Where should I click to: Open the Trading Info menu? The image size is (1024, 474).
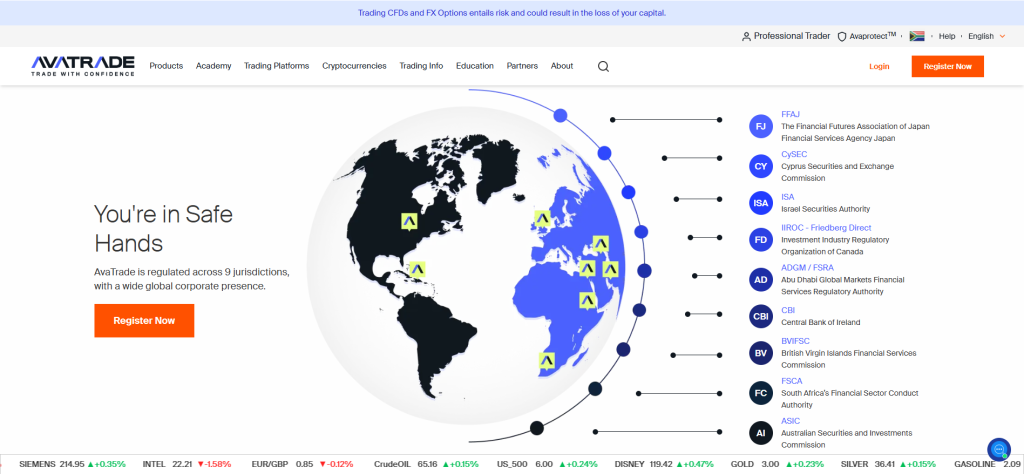pyautogui.click(x=421, y=66)
